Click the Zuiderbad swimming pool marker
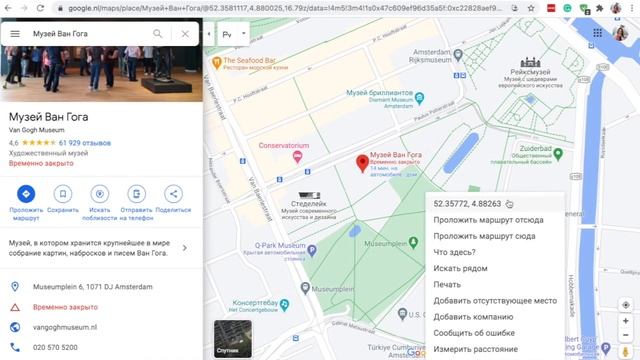This screenshot has height=360, width=640. pyautogui.click(x=558, y=154)
